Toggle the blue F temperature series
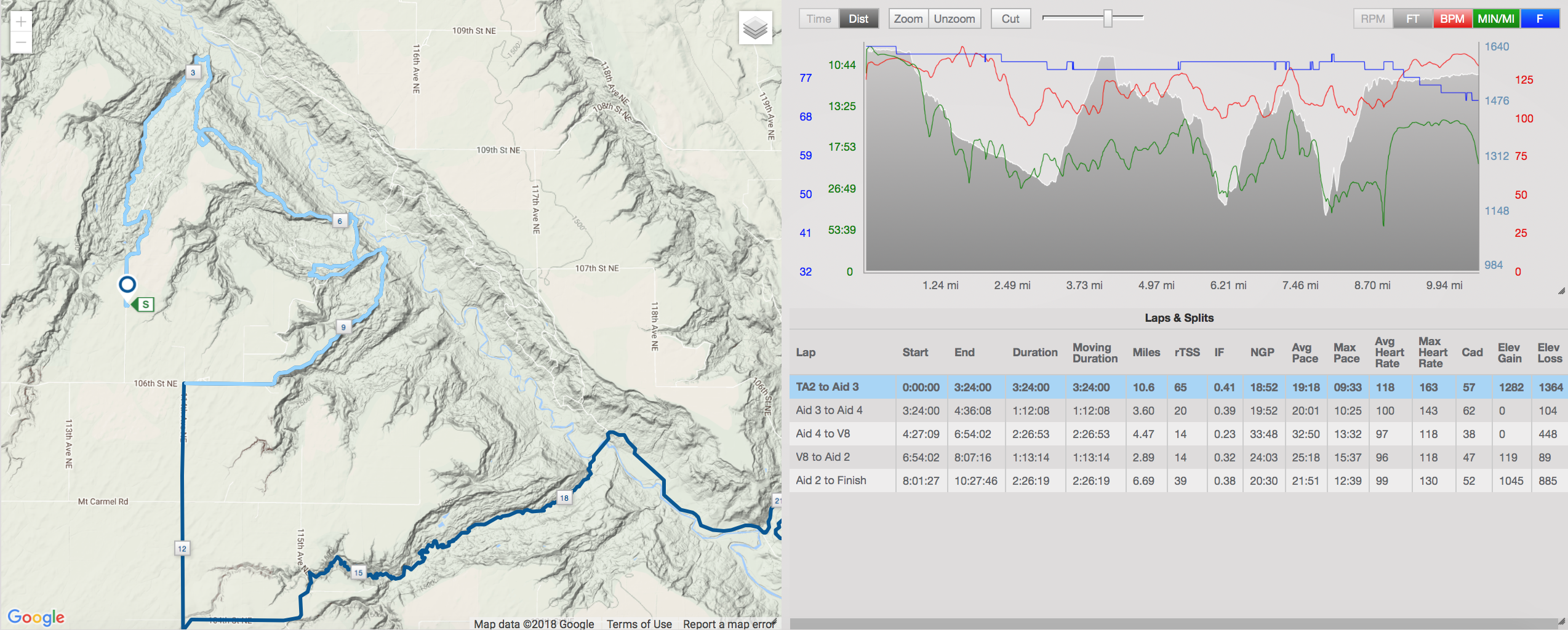The height and width of the screenshot is (630, 1568). pos(1540,18)
